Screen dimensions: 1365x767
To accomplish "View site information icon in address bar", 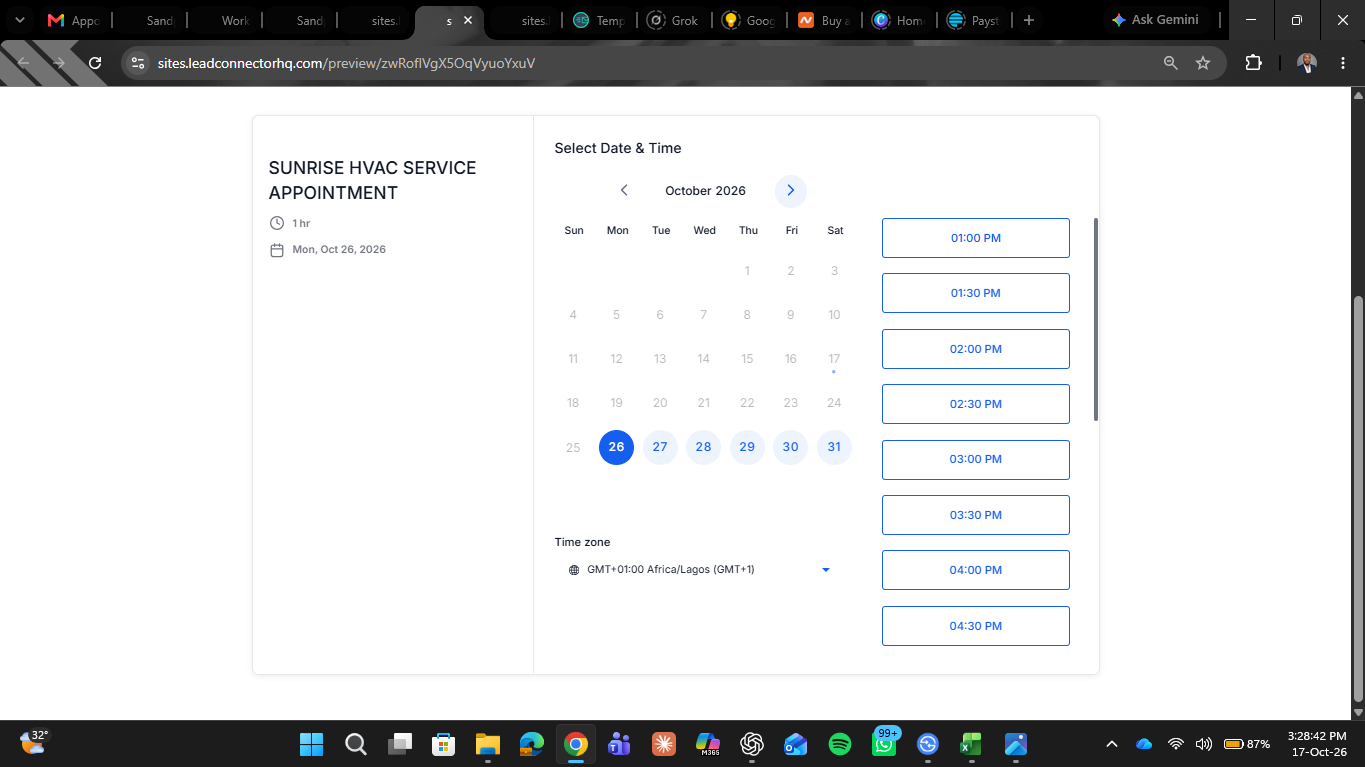I will [138, 63].
